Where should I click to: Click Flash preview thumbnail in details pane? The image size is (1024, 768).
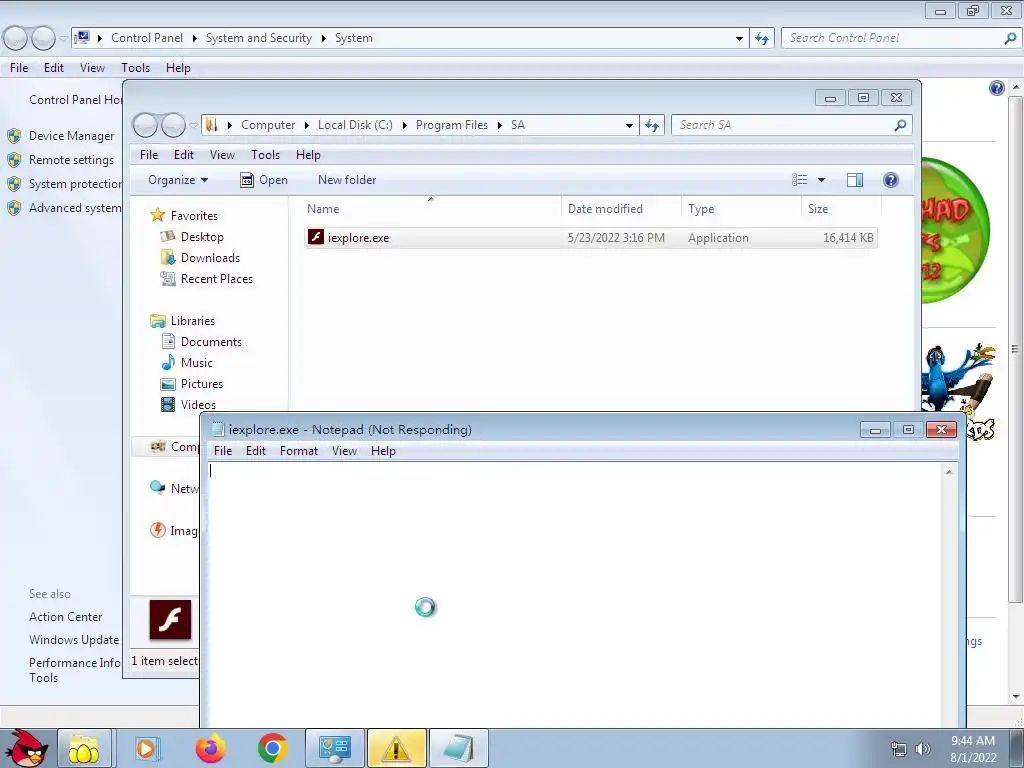pyautogui.click(x=170, y=619)
